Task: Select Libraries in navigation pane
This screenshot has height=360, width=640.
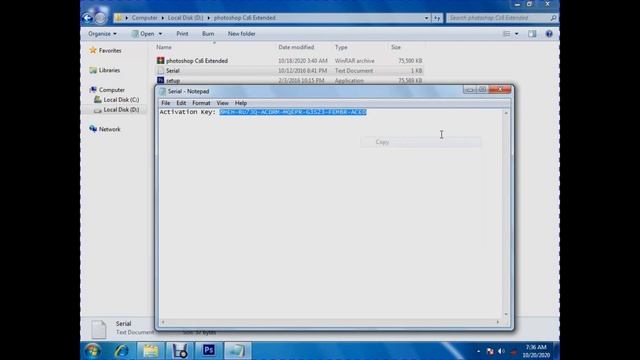Action: tap(109, 70)
